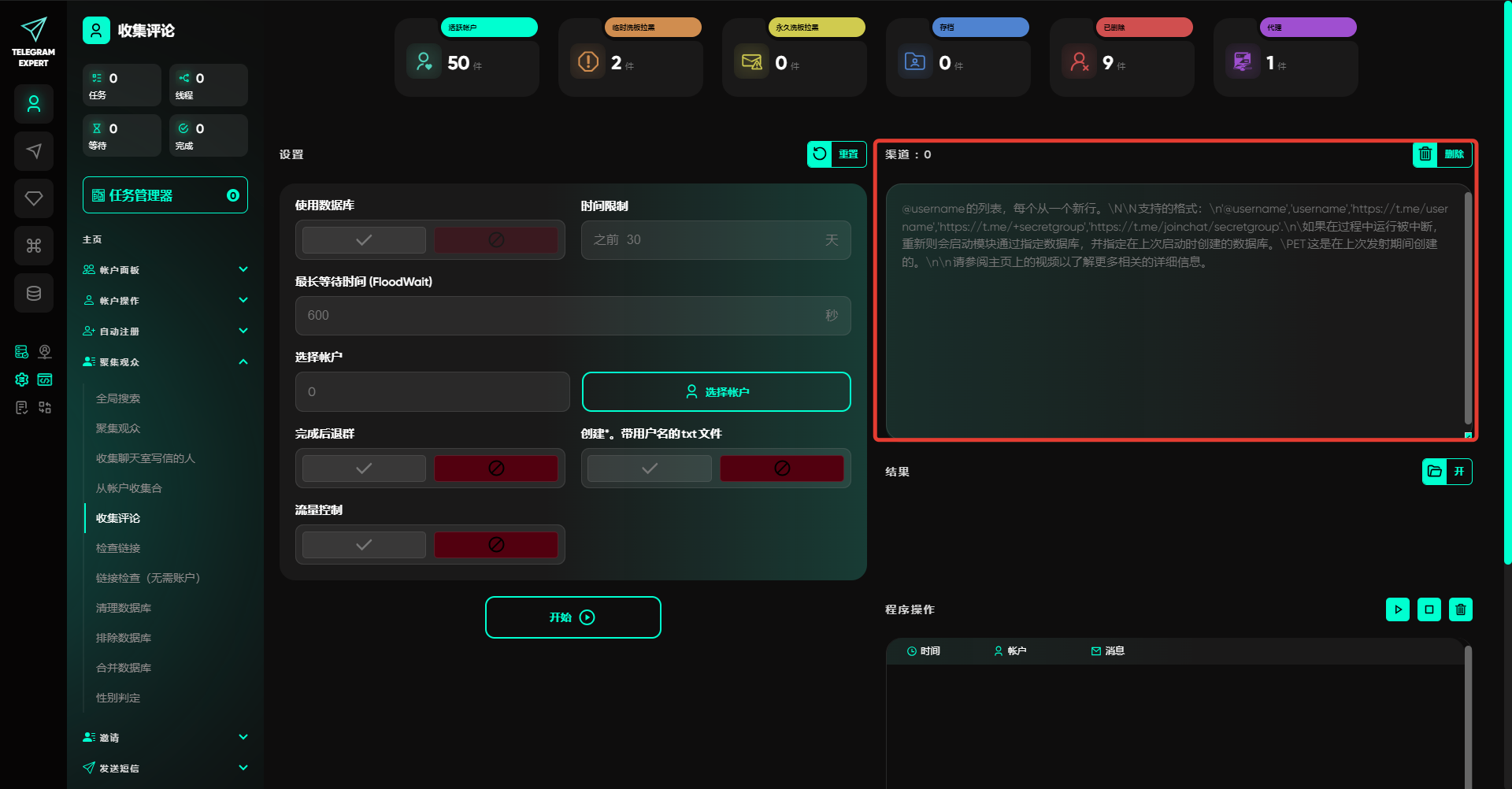Click the paper plane icon in left sidebar
The image size is (1512, 789).
[x=34, y=151]
